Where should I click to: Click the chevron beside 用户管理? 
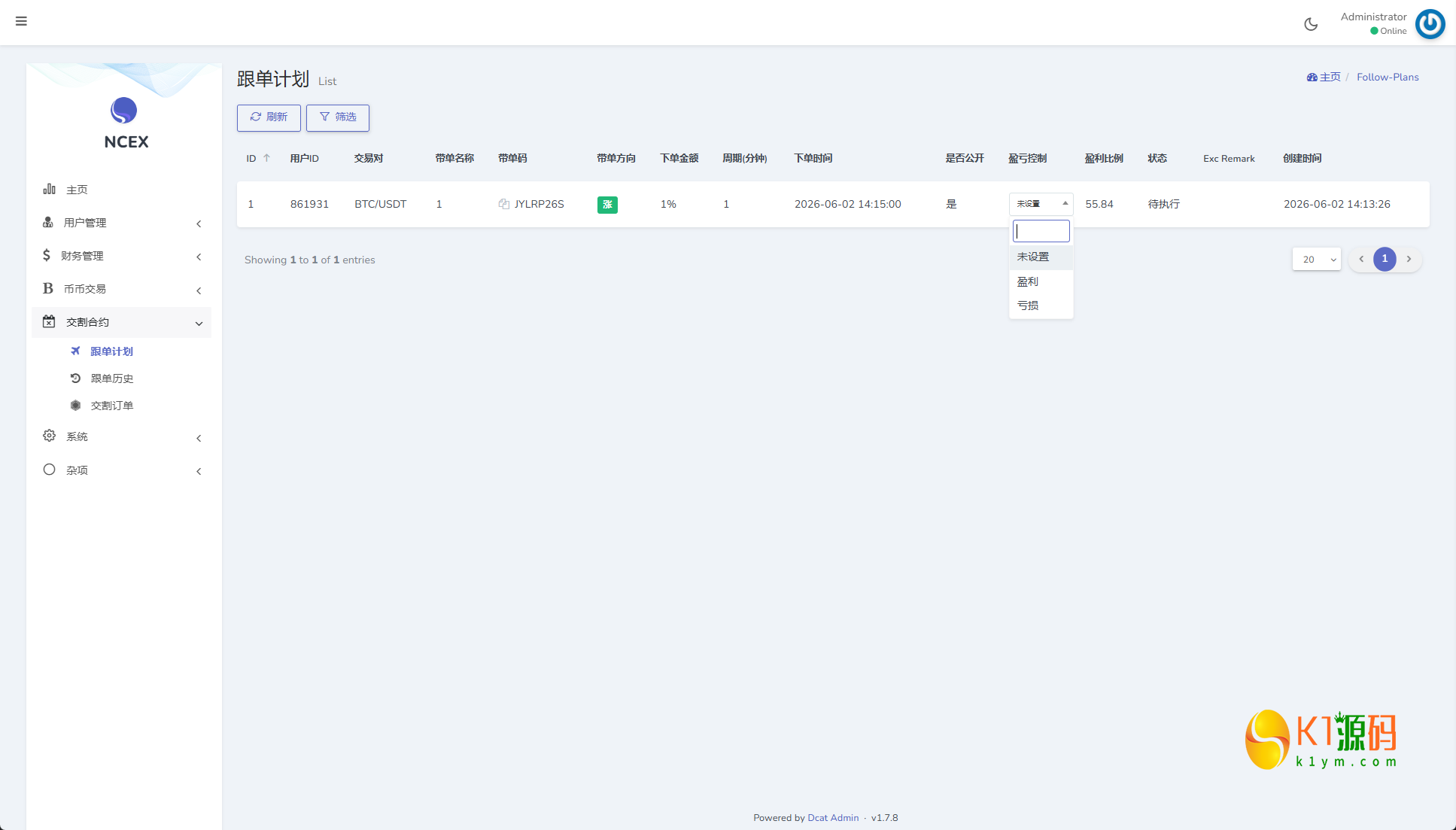[x=199, y=223]
